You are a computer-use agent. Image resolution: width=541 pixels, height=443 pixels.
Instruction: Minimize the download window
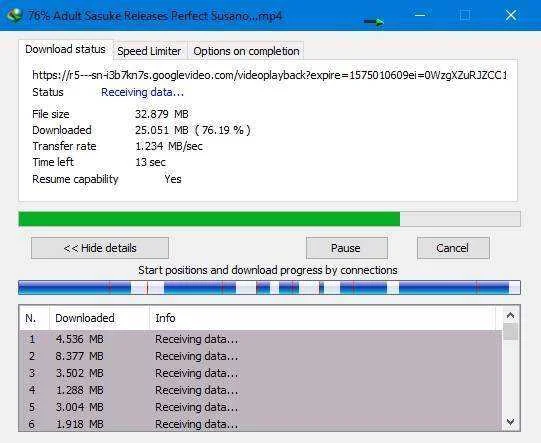click(x=420, y=15)
